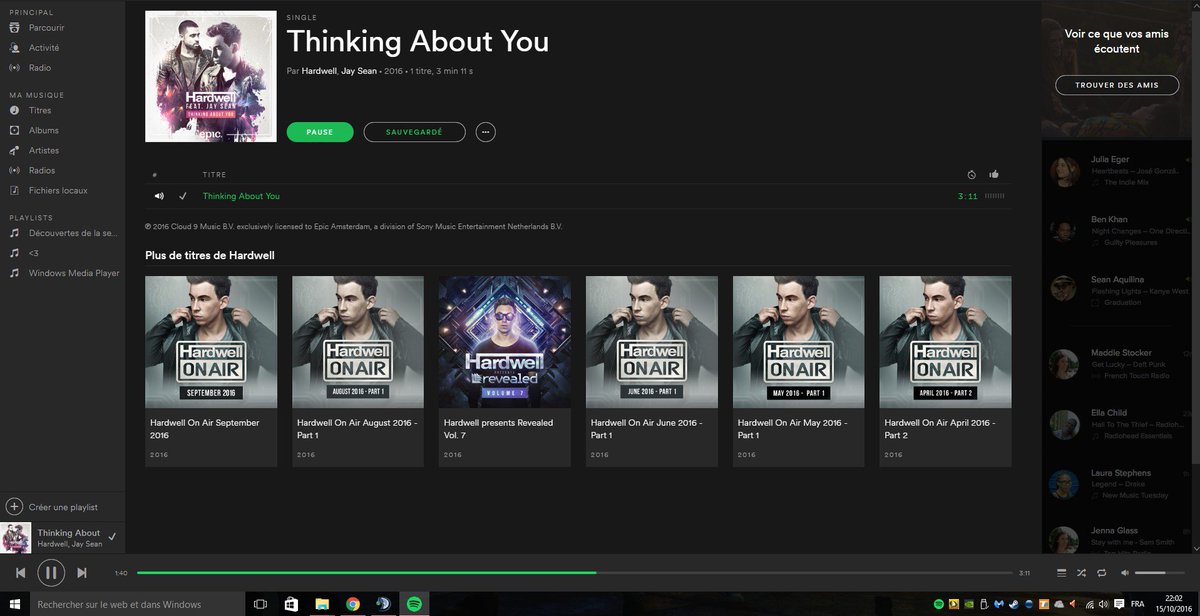
Task: Click the Spotify taskbar icon
Action: click(414, 604)
